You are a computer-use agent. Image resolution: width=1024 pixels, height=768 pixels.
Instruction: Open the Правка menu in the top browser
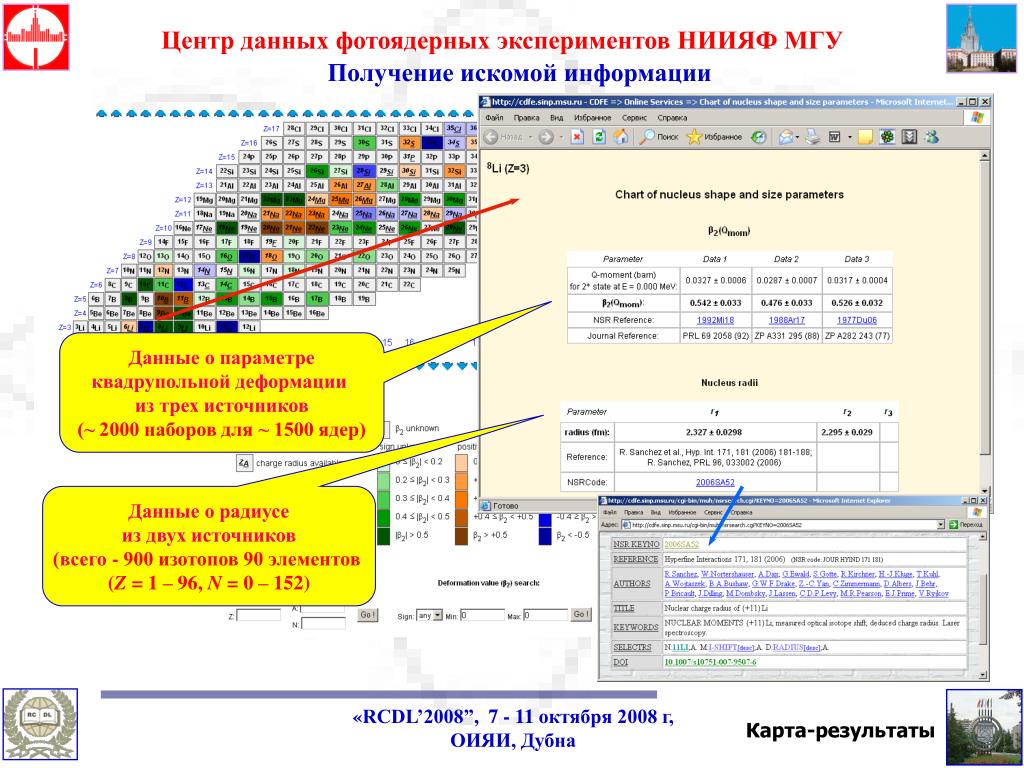(x=526, y=118)
